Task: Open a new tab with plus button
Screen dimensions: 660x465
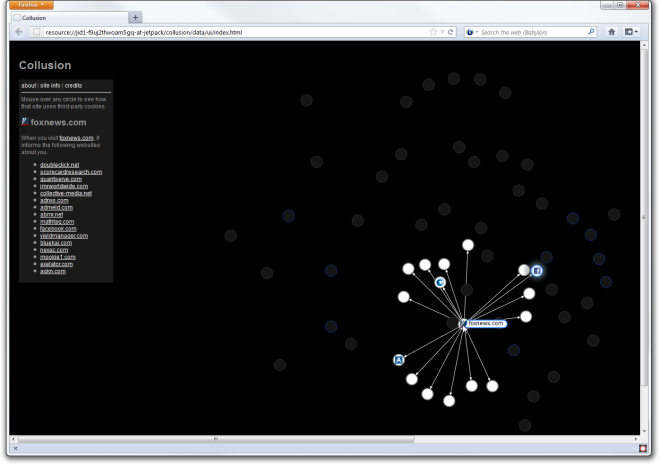Action: pyautogui.click(x=136, y=17)
